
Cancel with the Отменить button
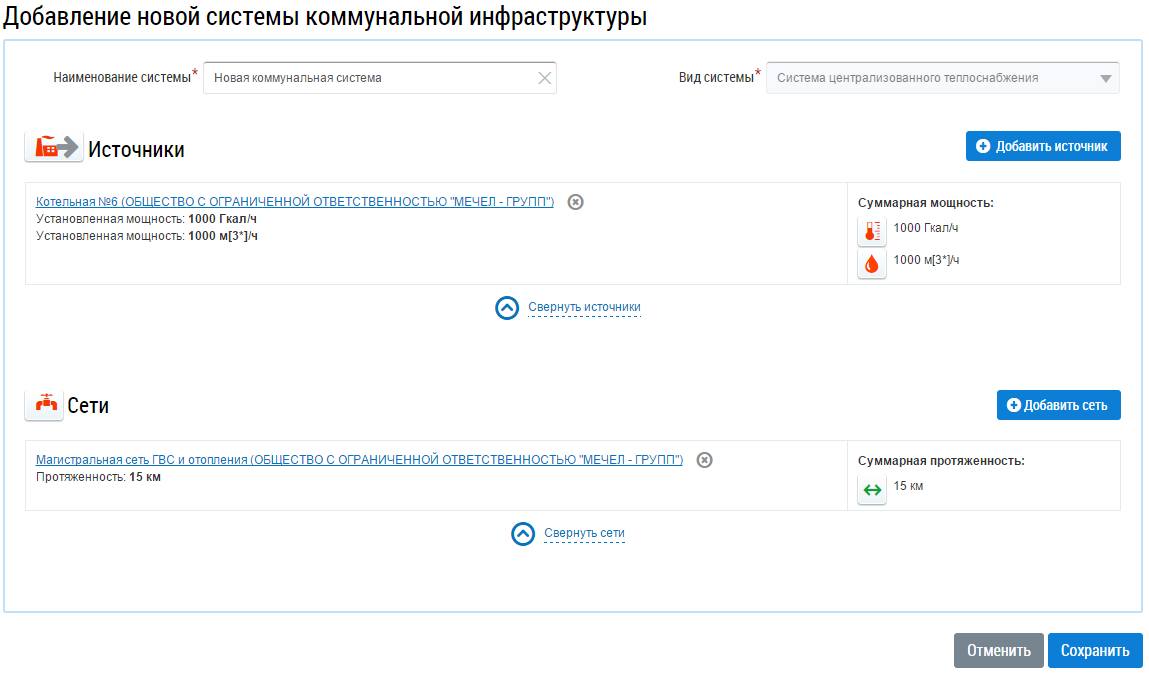[x=998, y=650]
